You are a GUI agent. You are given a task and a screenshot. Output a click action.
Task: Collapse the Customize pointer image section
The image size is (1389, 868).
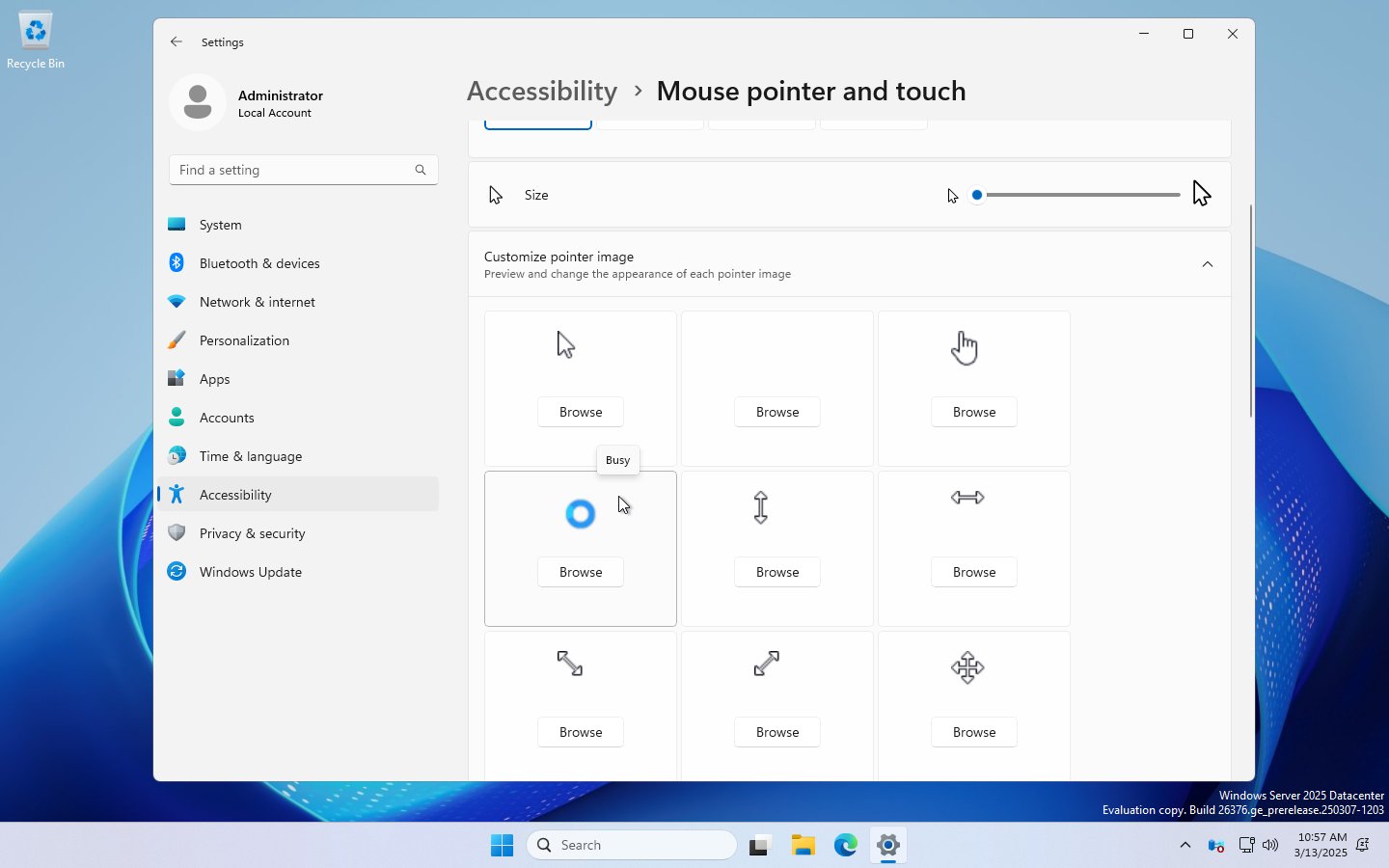(x=1208, y=264)
